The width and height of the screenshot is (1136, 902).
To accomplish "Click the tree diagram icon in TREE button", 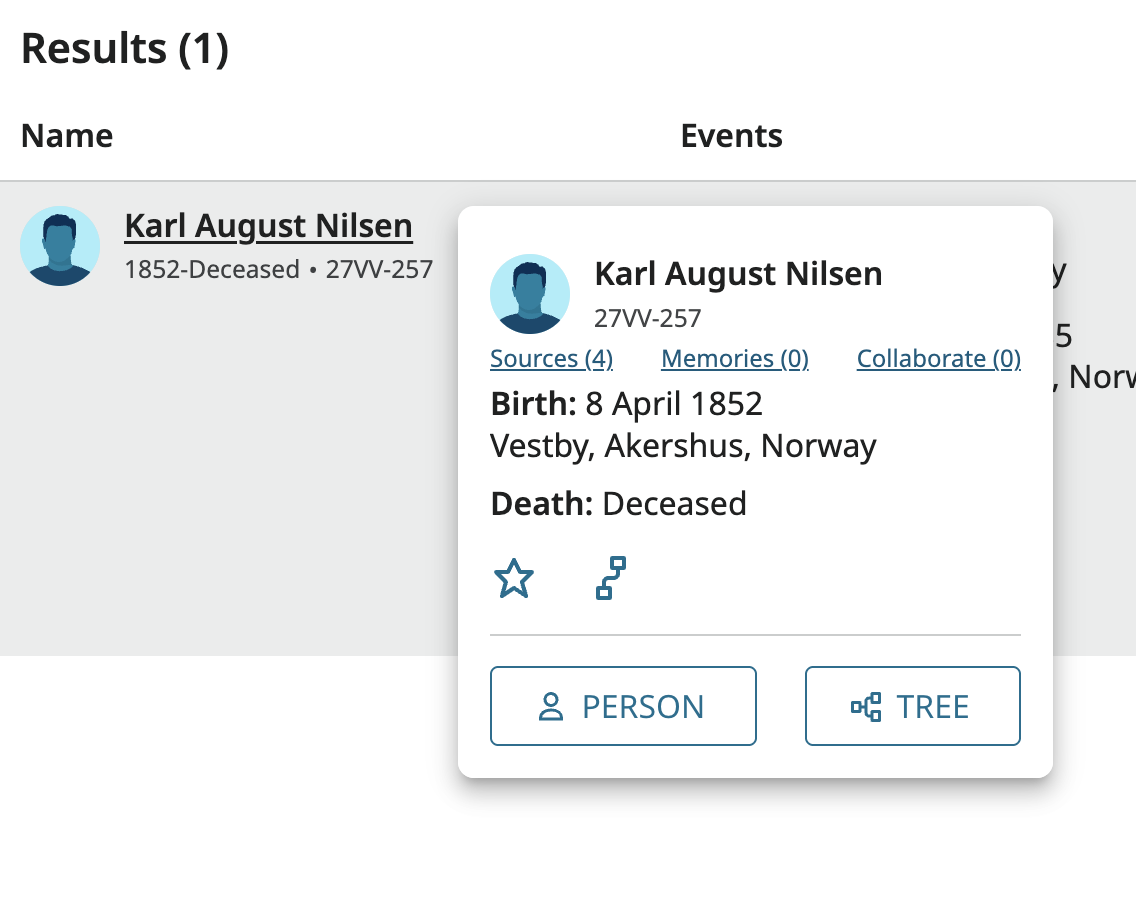I will click(x=866, y=706).
